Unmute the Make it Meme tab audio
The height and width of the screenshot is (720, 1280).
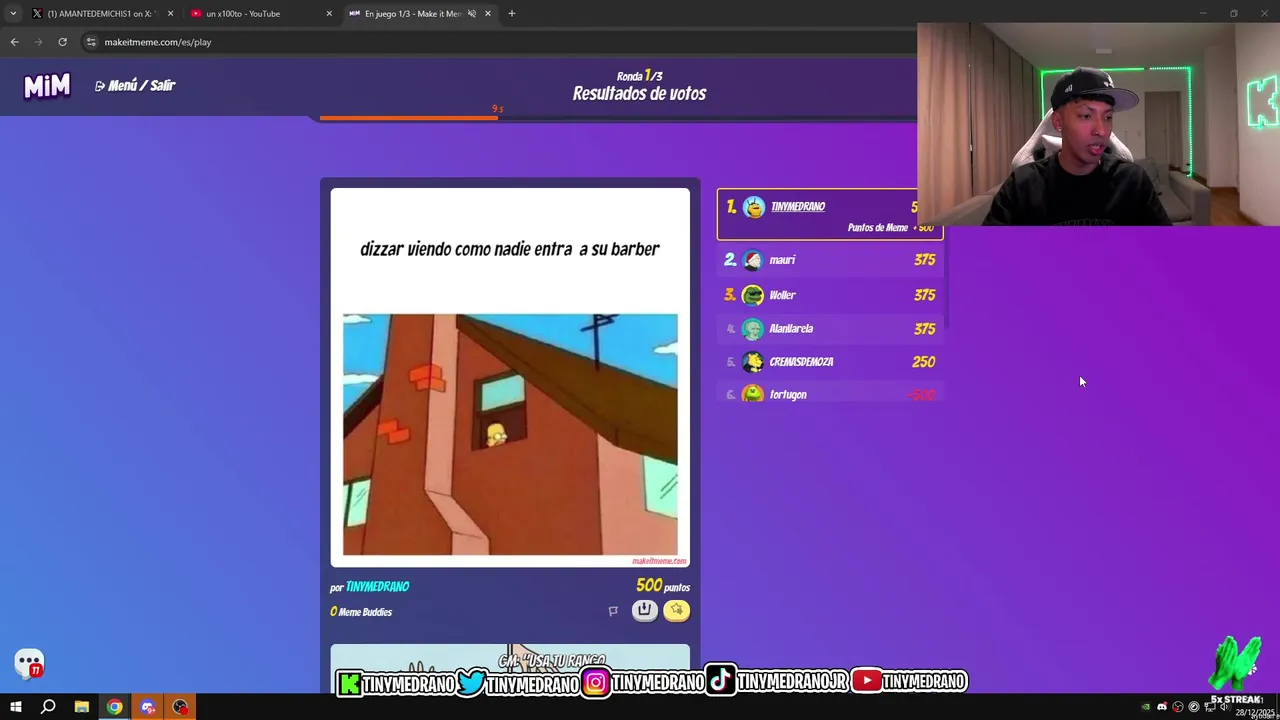(x=471, y=14)
